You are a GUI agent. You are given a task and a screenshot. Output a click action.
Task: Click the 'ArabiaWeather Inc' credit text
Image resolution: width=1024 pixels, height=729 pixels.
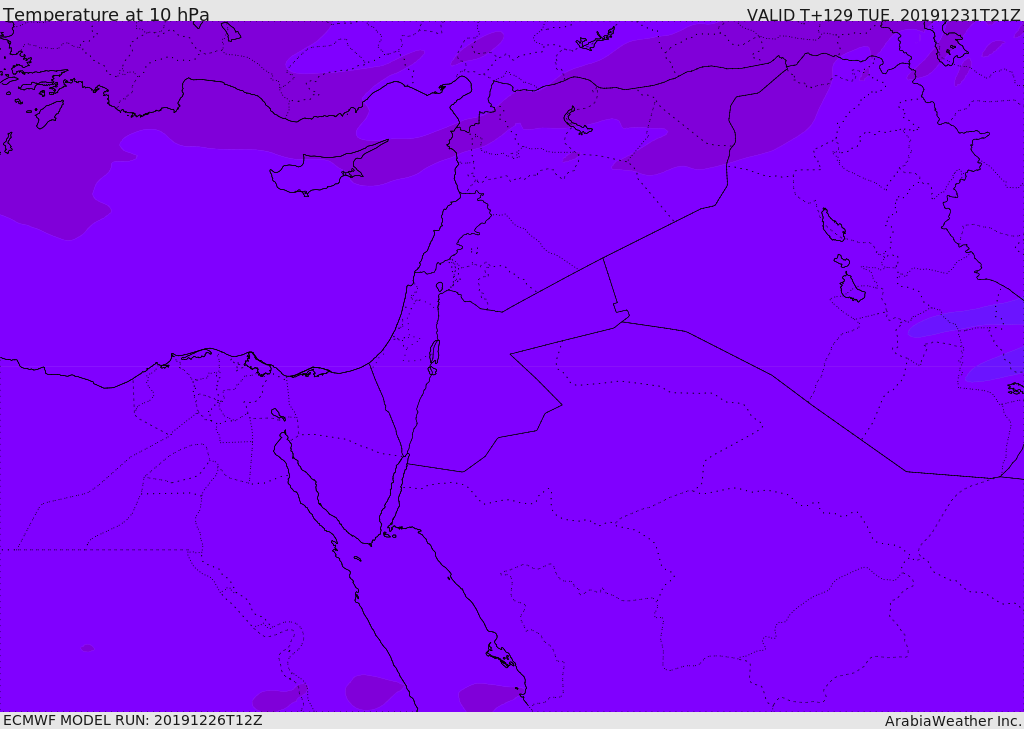(x=952, y=721)
